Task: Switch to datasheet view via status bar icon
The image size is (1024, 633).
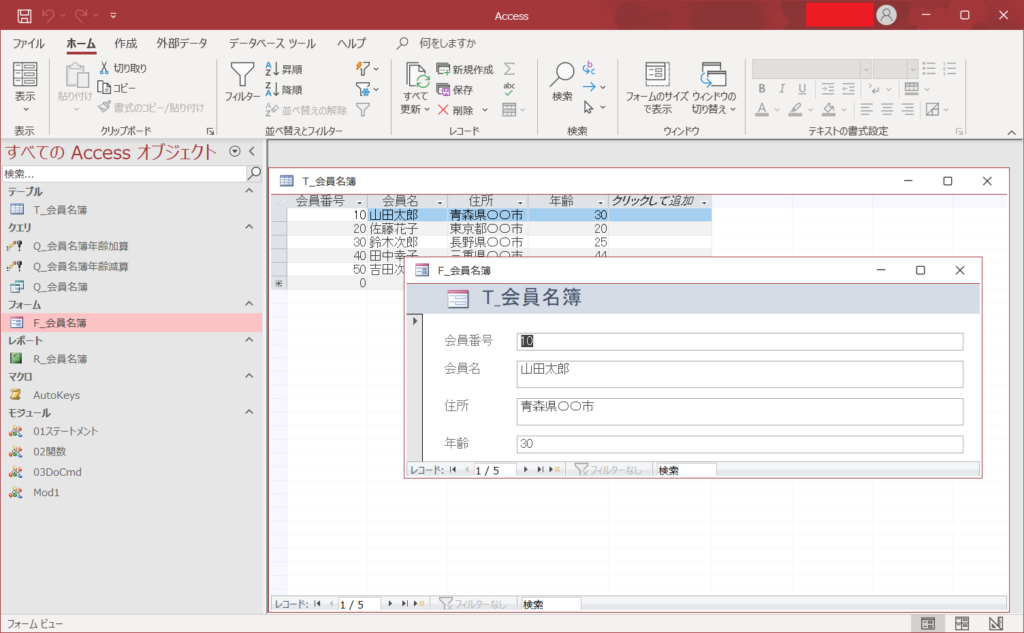Action: point(962,623)
